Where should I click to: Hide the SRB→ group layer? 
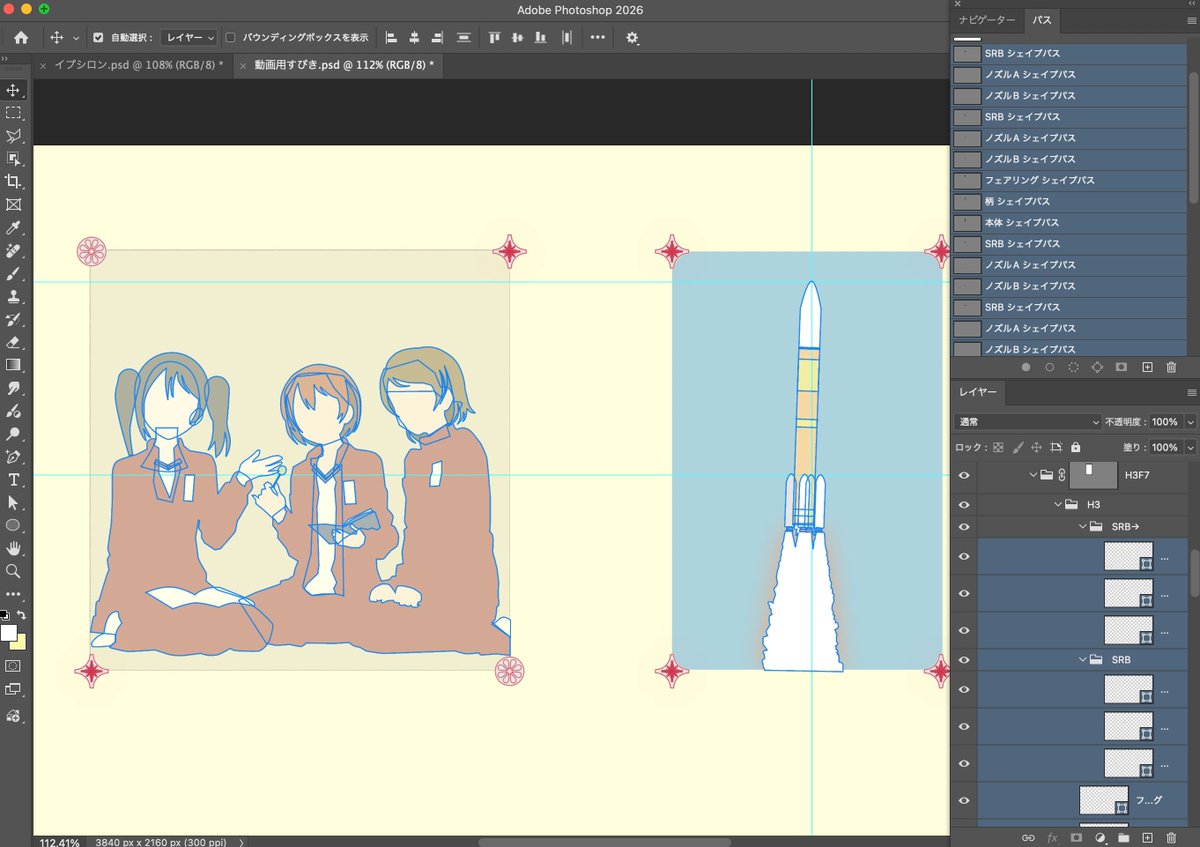[964, 526]
